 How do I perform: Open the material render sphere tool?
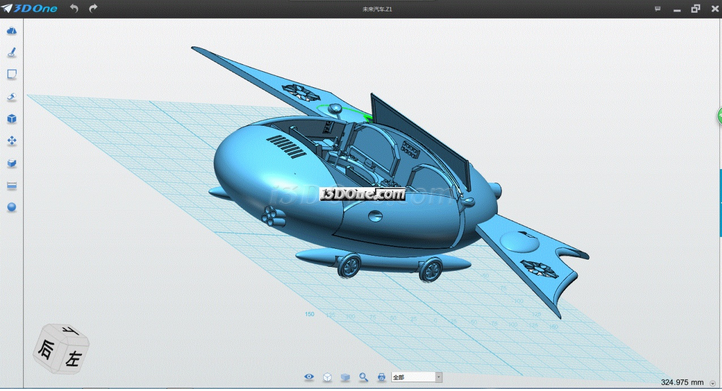point(12,207)
